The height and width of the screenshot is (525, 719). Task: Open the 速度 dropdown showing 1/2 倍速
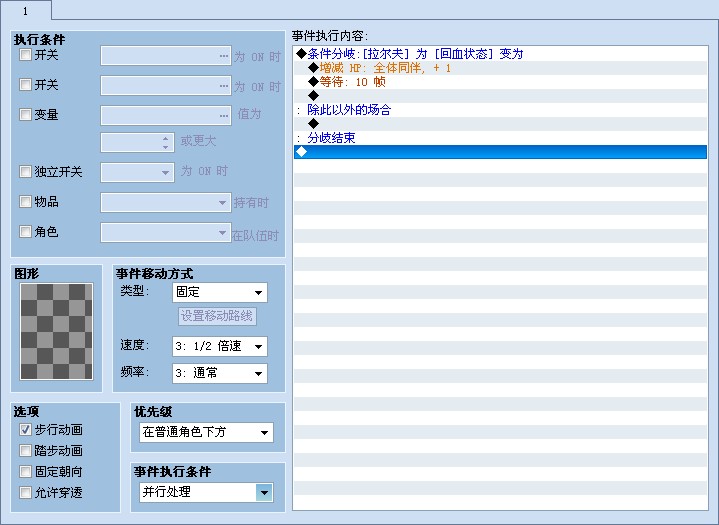pyautogui.click(x=220, y=346)
